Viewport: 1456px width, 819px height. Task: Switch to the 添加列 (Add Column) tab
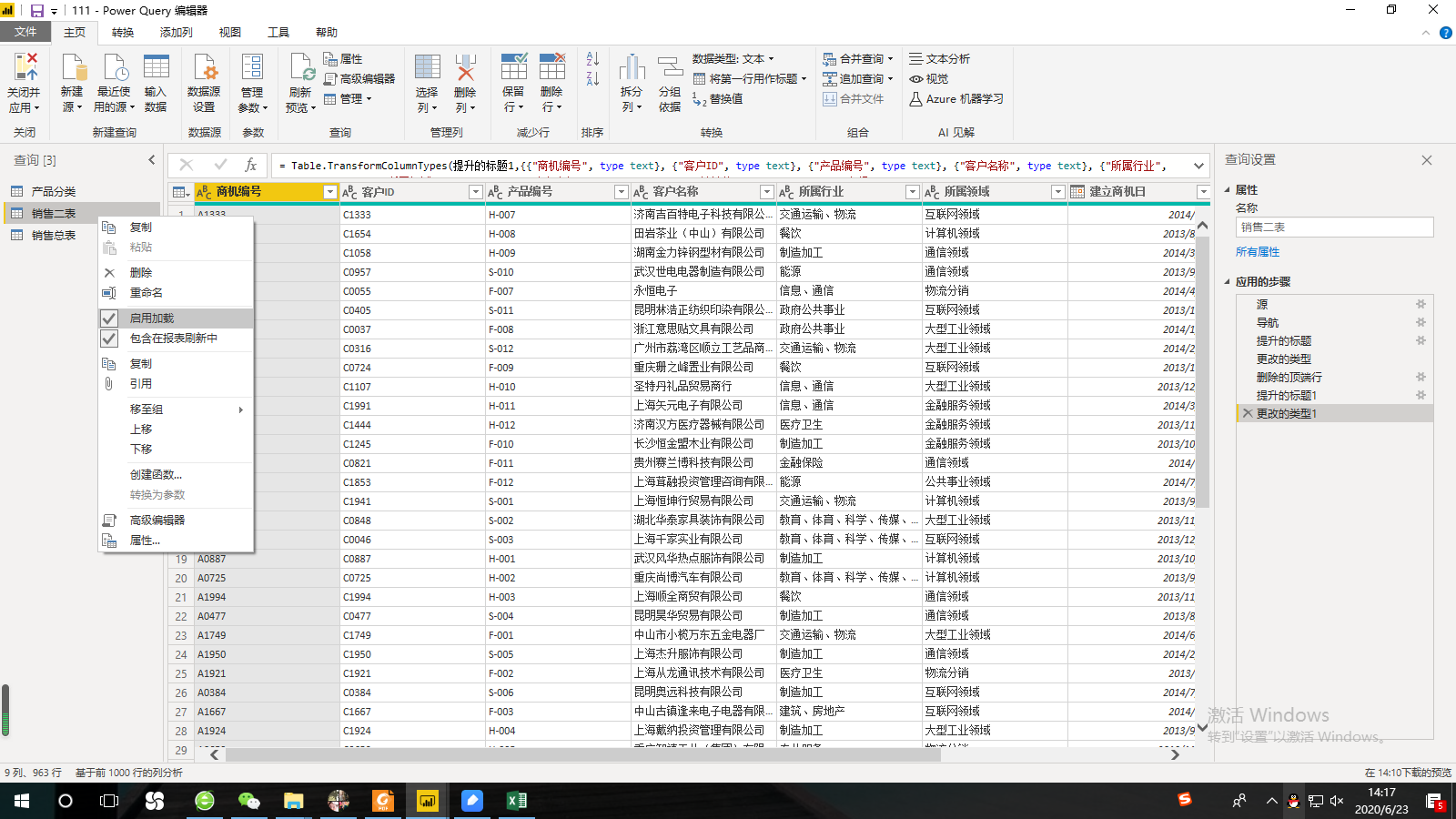pyautogui.click(x=177, y=32)
